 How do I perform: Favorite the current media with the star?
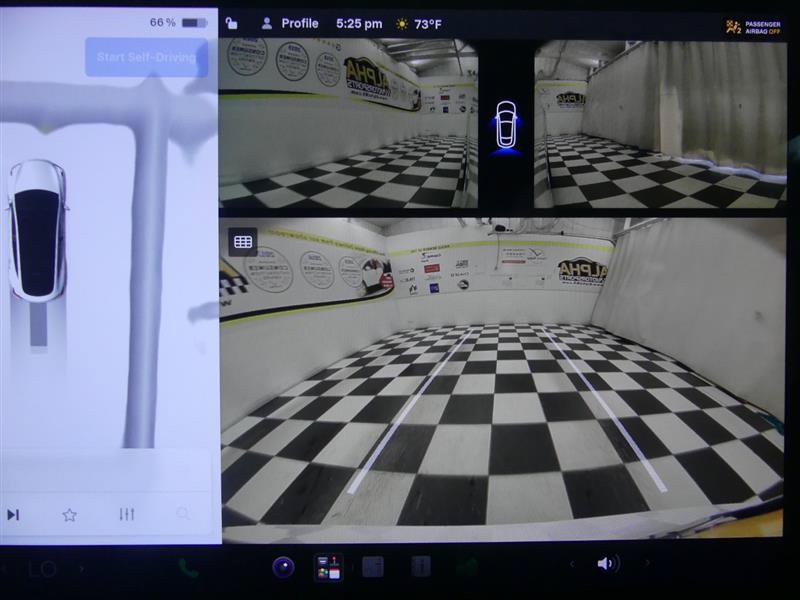coord(69,515)
